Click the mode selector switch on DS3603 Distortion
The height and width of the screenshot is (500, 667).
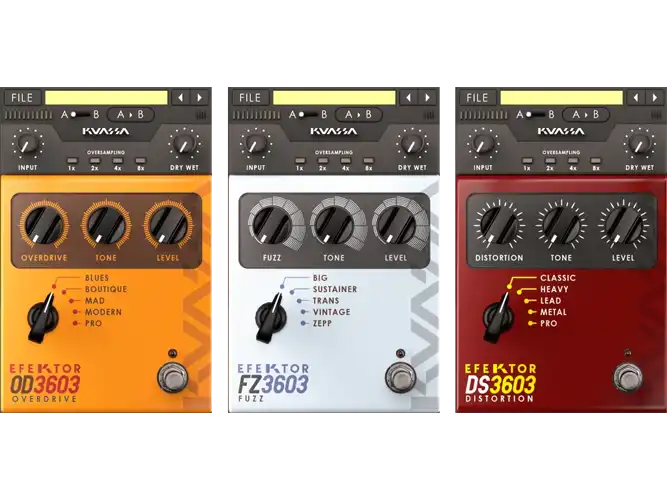[x=499, y=318]
